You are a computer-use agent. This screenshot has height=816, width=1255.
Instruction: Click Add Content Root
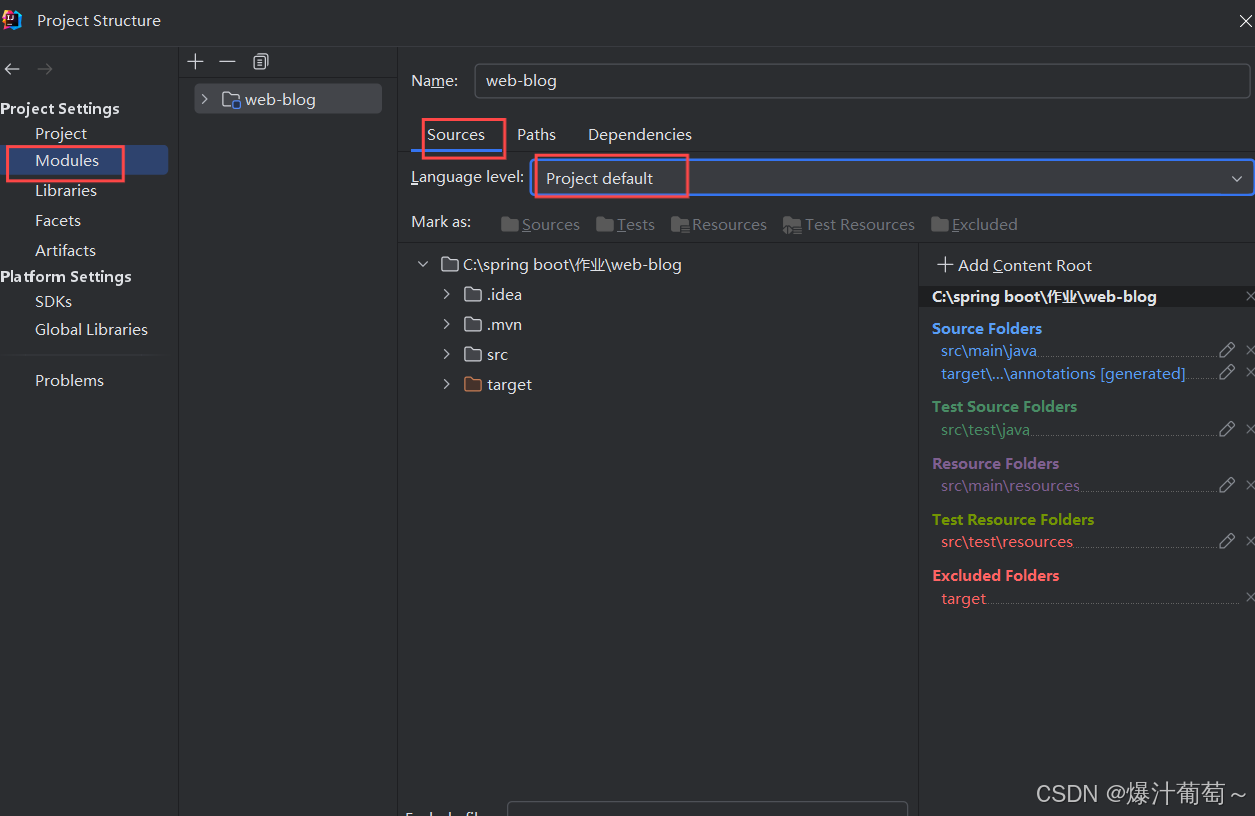point(1014,265)
